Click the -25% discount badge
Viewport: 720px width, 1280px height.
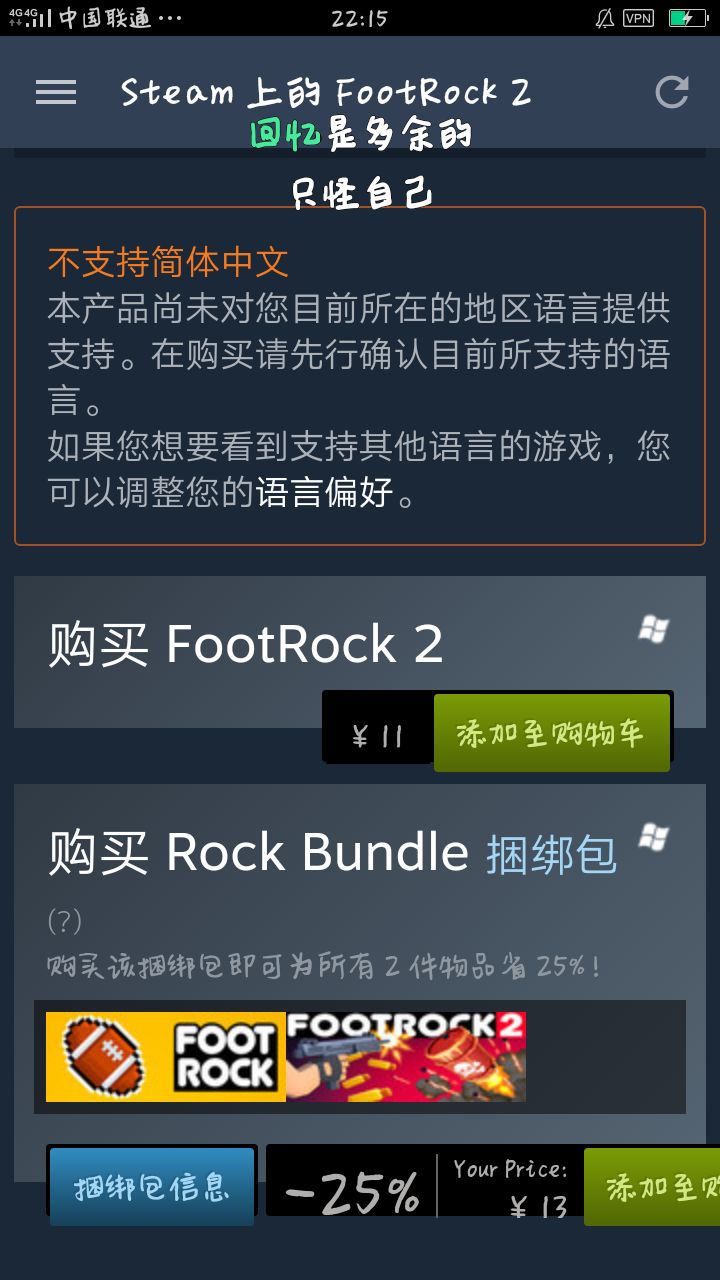(352, 1193)
